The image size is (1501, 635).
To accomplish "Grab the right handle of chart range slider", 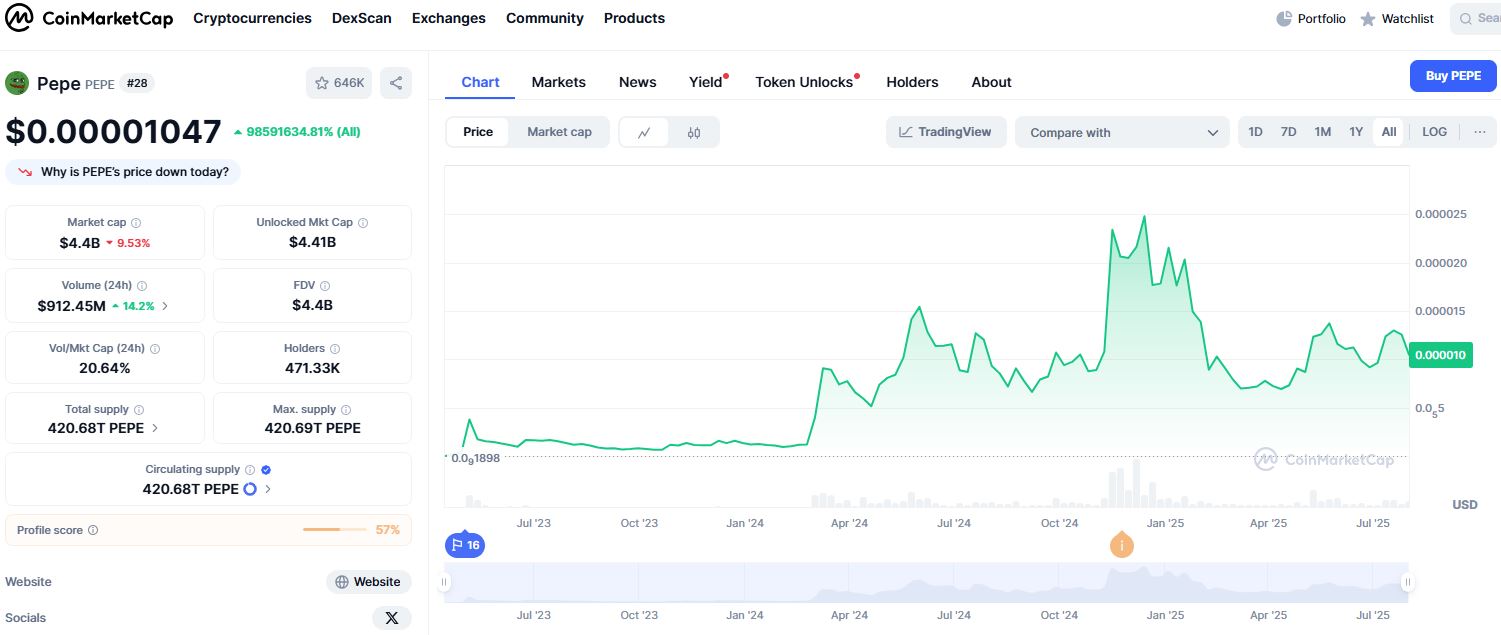I will 1407,582.
